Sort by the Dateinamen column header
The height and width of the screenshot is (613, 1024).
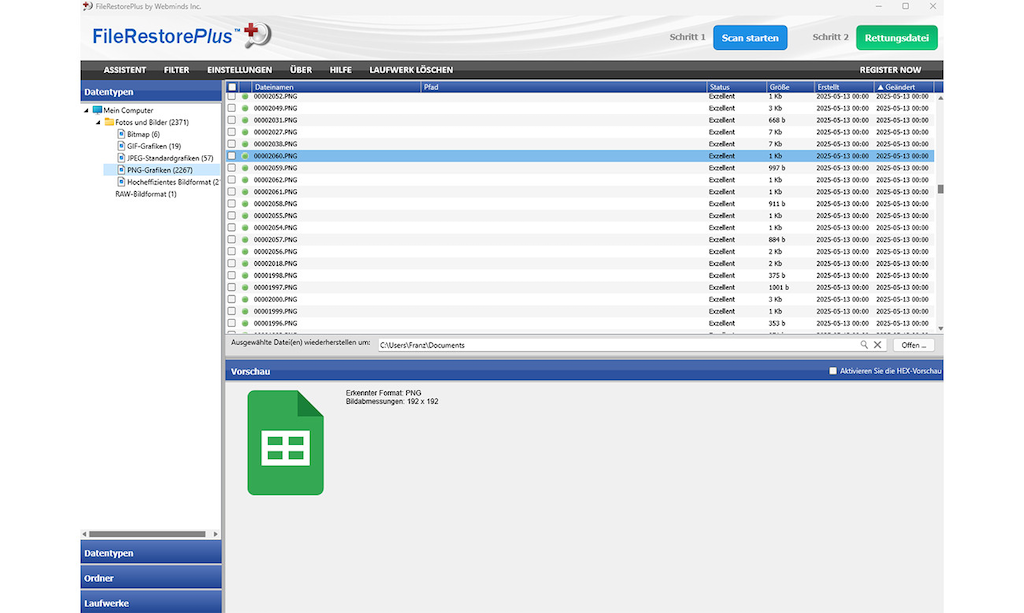[336, 87]
